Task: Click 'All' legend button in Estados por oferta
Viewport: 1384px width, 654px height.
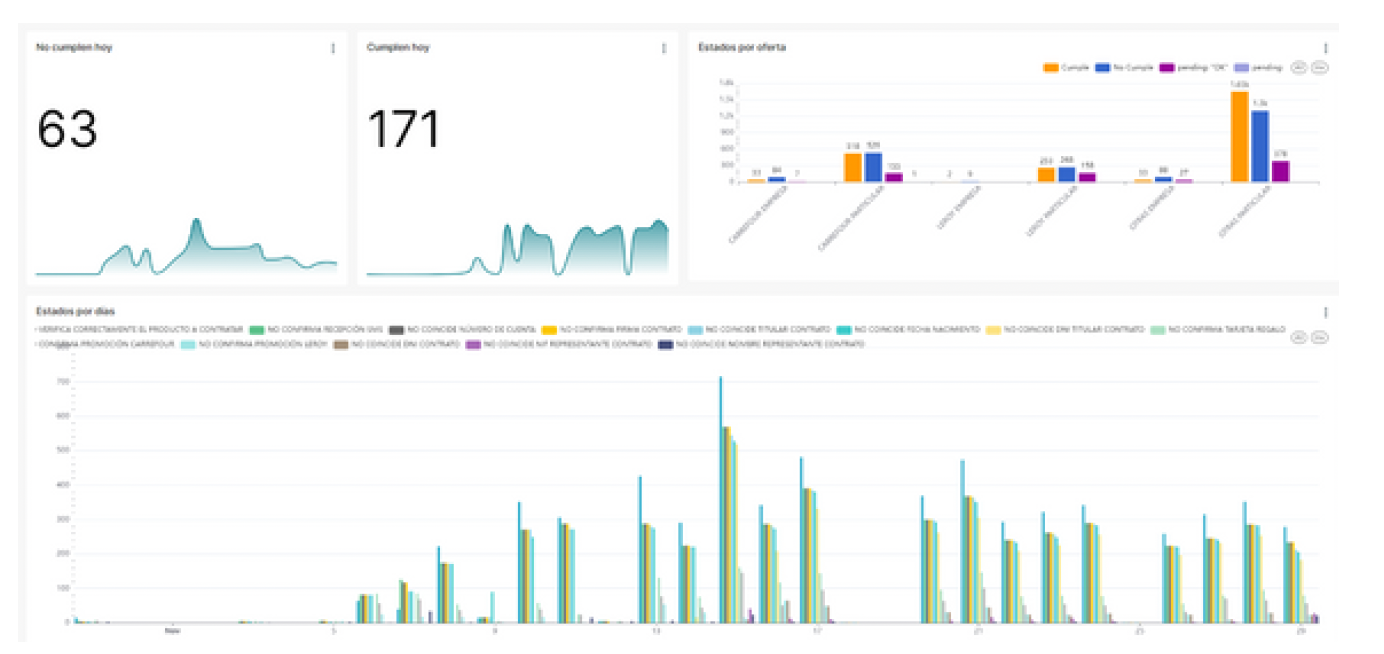Action: click(1300, 67)
